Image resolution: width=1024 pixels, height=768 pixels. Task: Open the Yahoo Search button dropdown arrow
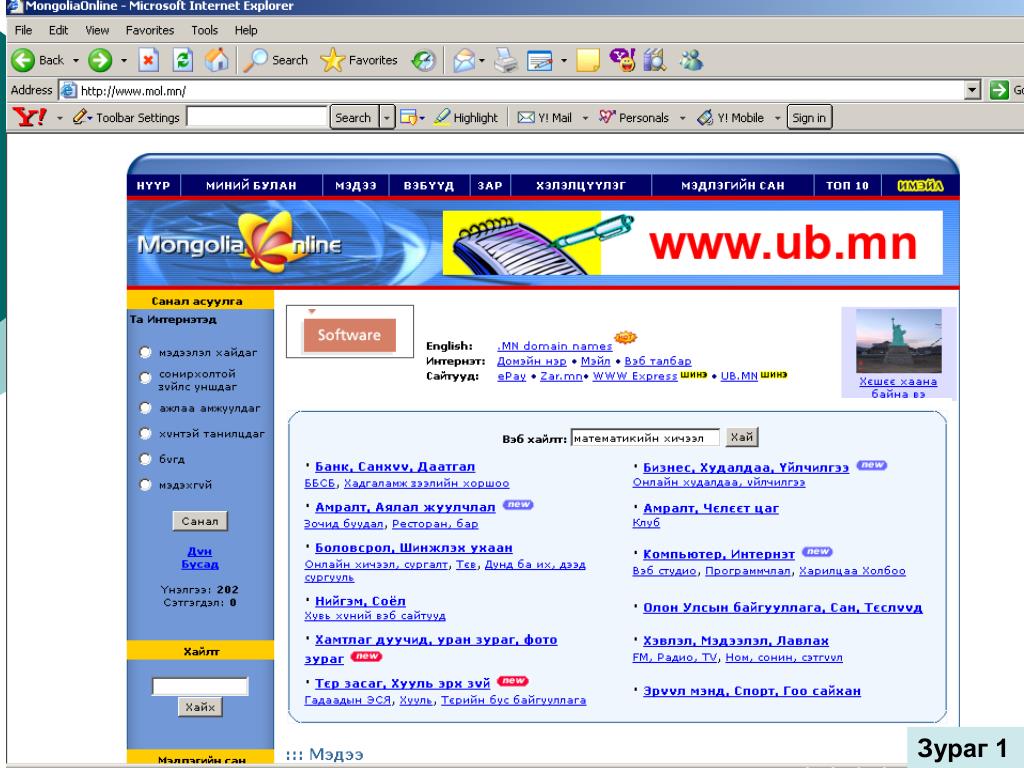[x=387, y=118]
